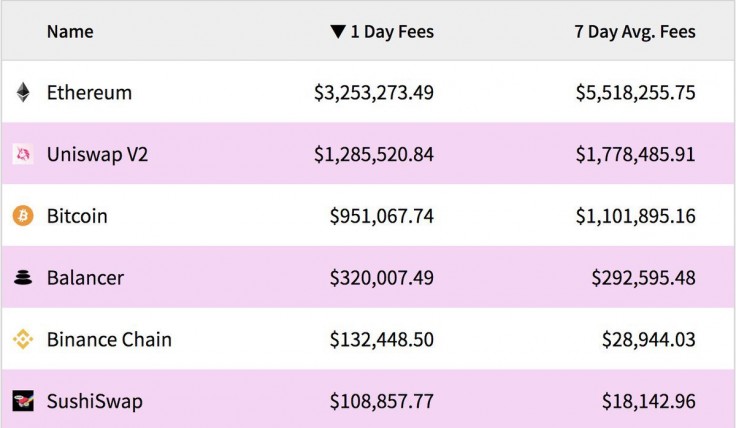Viewport: 736px width, 428px height.
Task: Open the Balancer name link
Action: click(85, 278)
